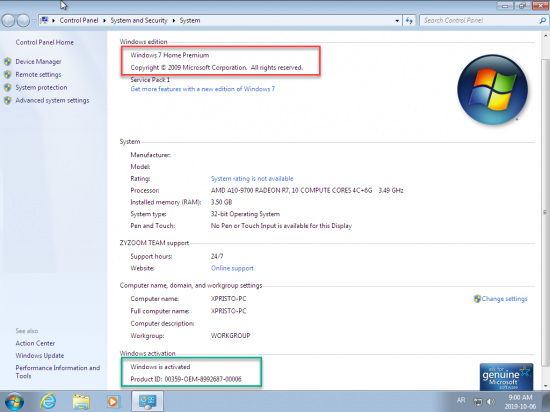Open Control Panel Home
This screenshot has width=550, height=412.
[x=45, y=42]
